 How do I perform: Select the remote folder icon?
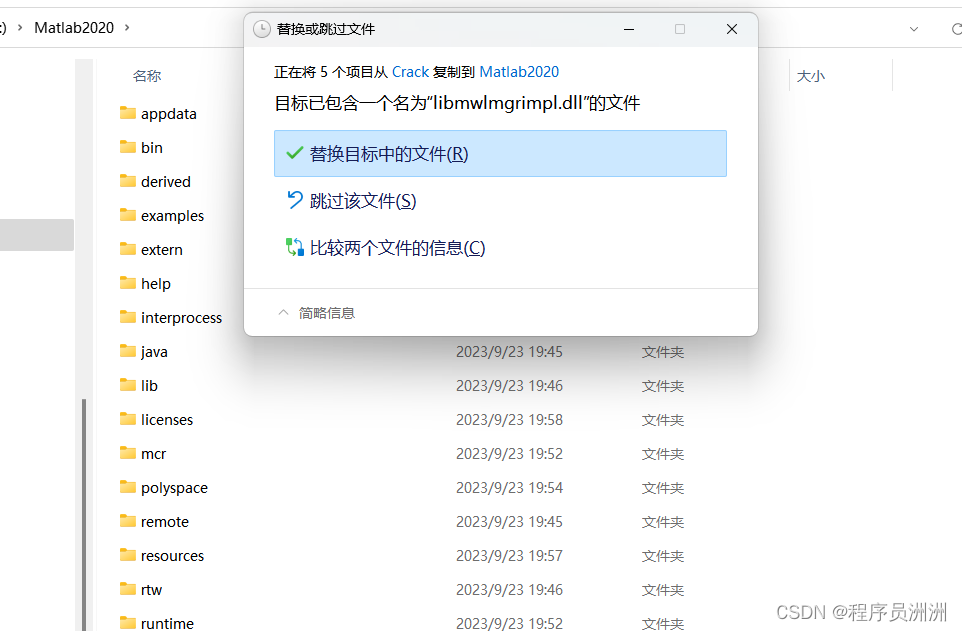[x=128, y=521]
